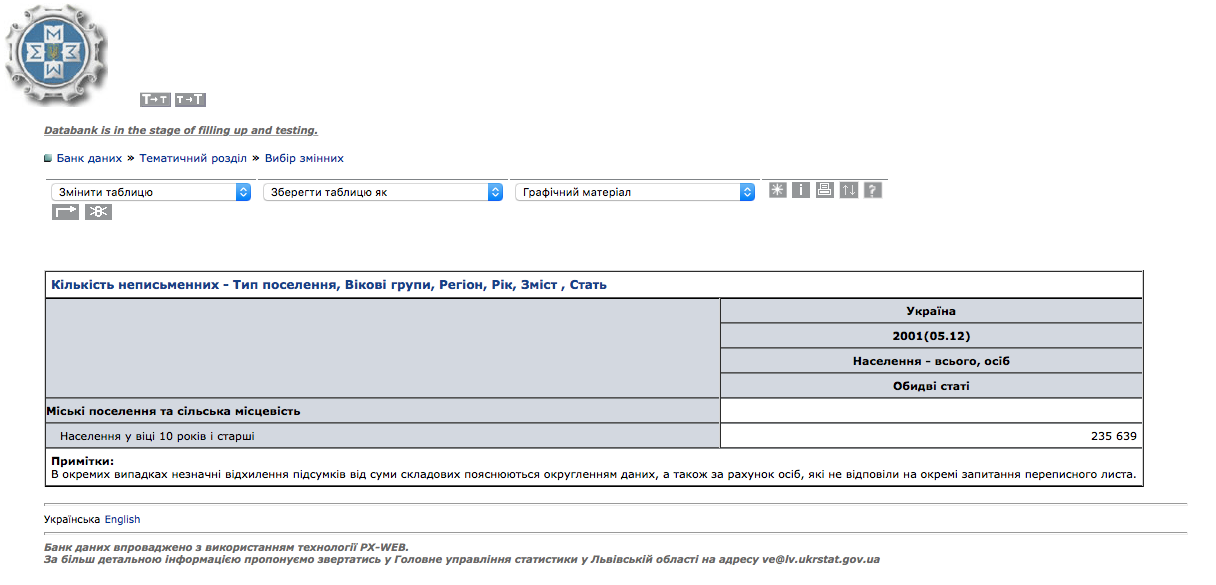Click the increase text size icon
The height and width of the screenshot is (585, 1216).
click(x=190, y=100)
